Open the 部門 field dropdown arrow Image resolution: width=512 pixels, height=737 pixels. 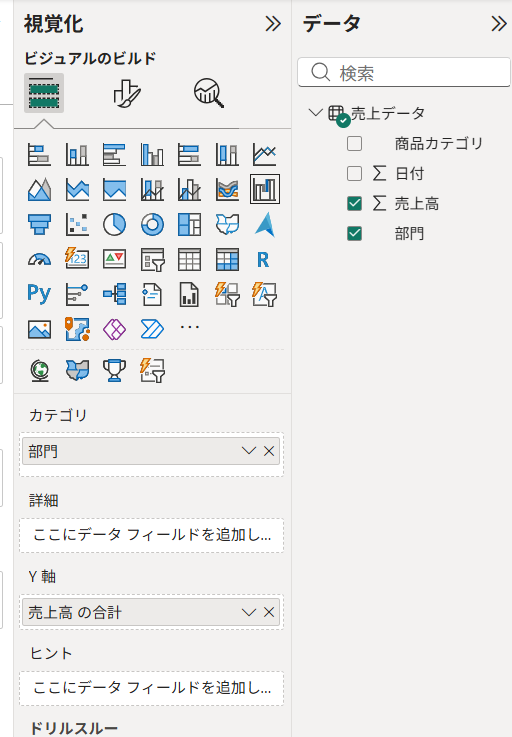point(249,451)
